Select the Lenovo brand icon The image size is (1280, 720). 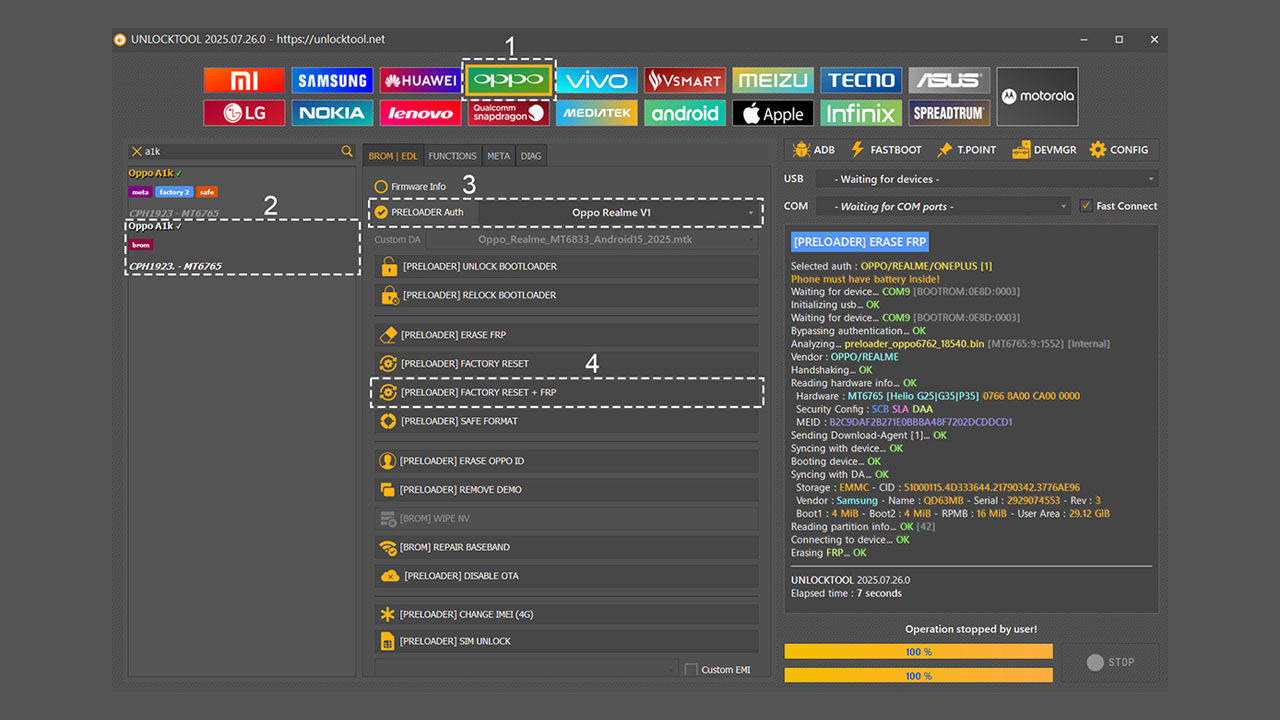pyautogui.click(x=420, y=113)
